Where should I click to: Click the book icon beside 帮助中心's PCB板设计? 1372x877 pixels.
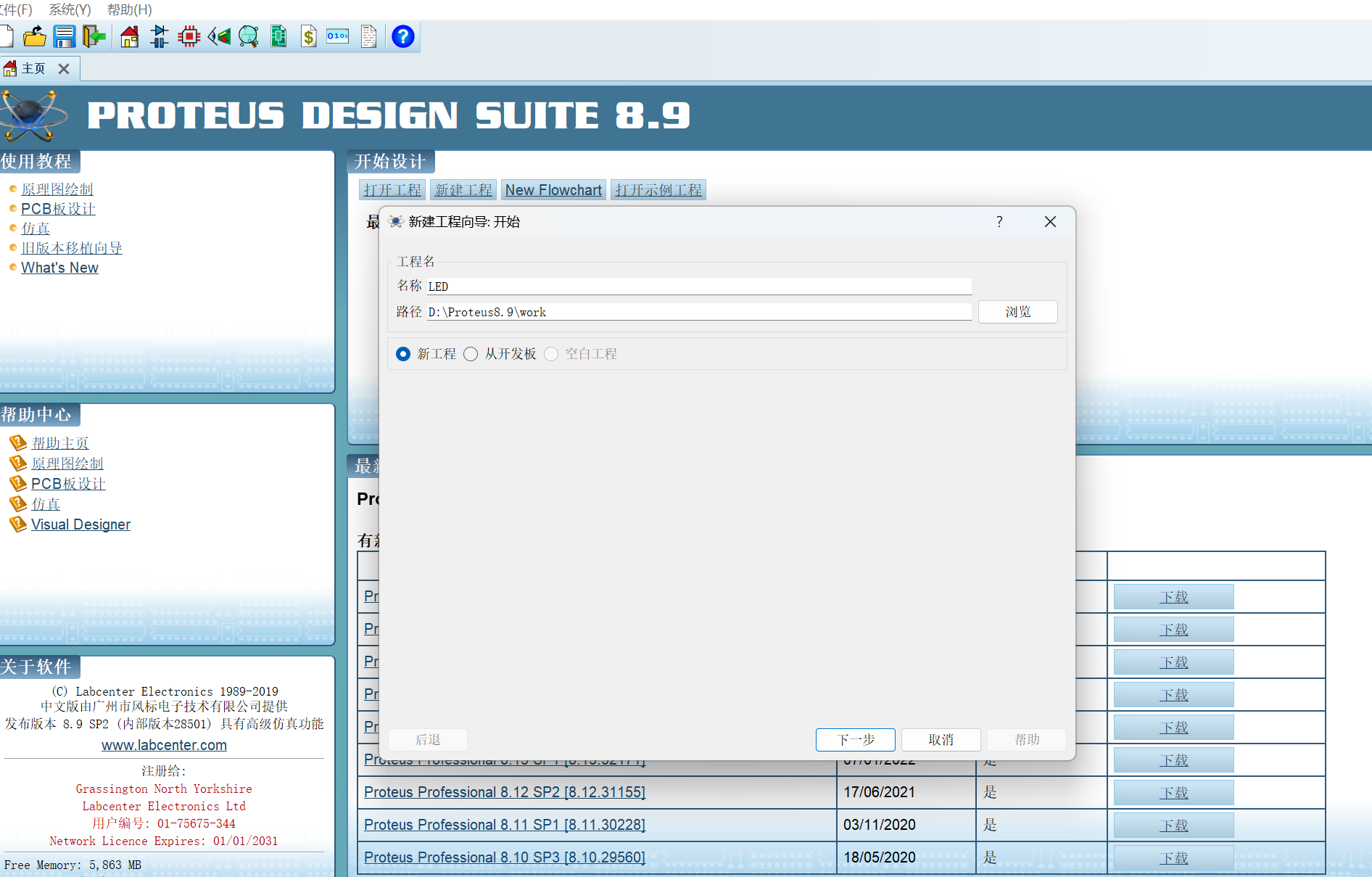[18, 483]
